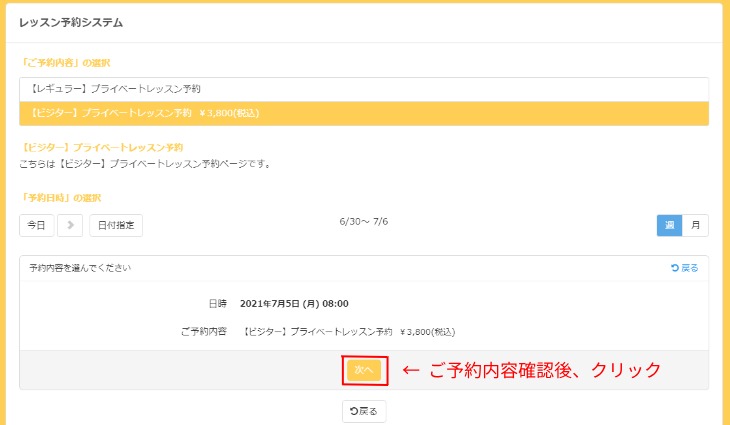Screen dimensions: 730x425
Task: Click the 戻る link with undo icon at panel top right
Action: click(685, 268)
